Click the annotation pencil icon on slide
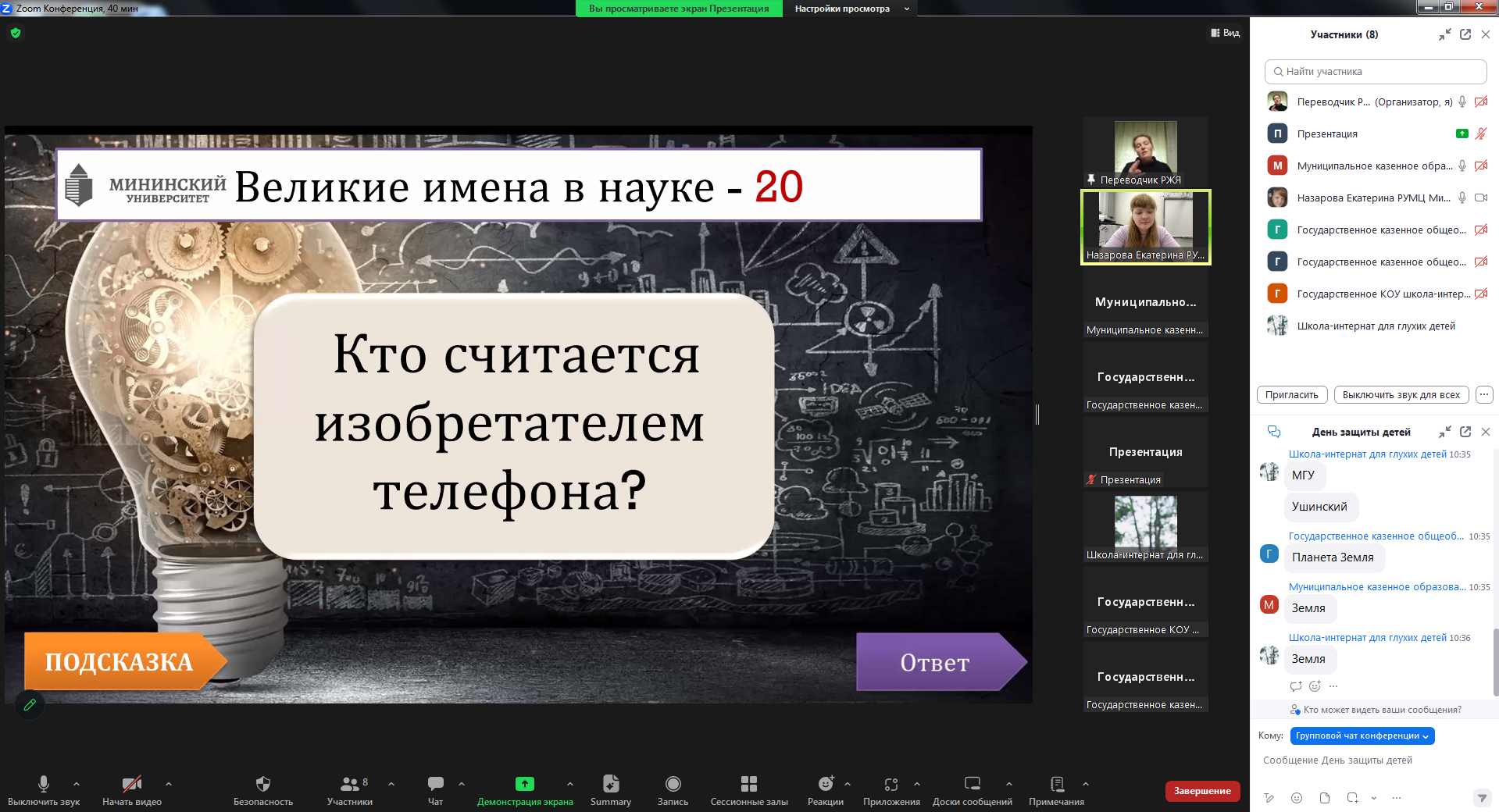Viewport: 1499px width, 812px height. click(x=30, y=704)
